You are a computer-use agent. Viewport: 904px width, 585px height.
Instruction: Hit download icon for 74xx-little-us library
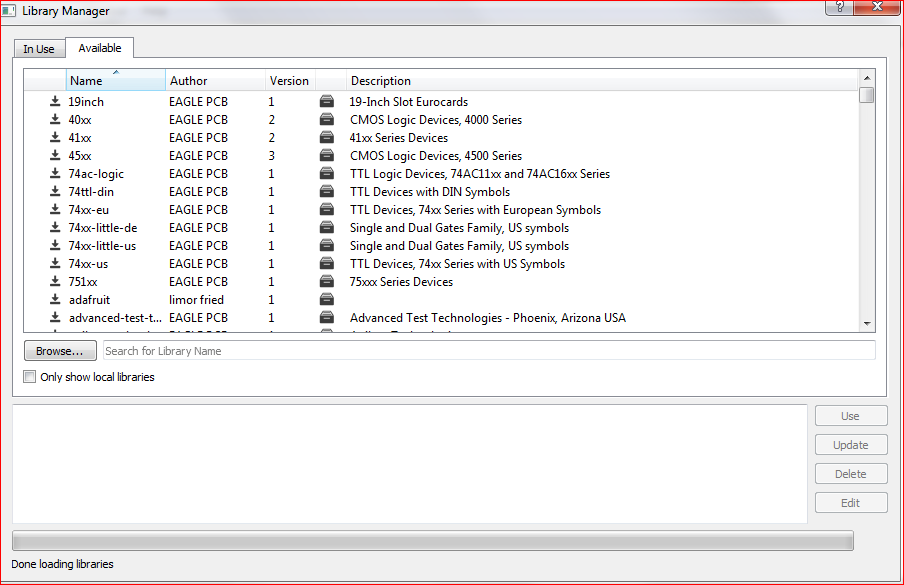[55, 246]
